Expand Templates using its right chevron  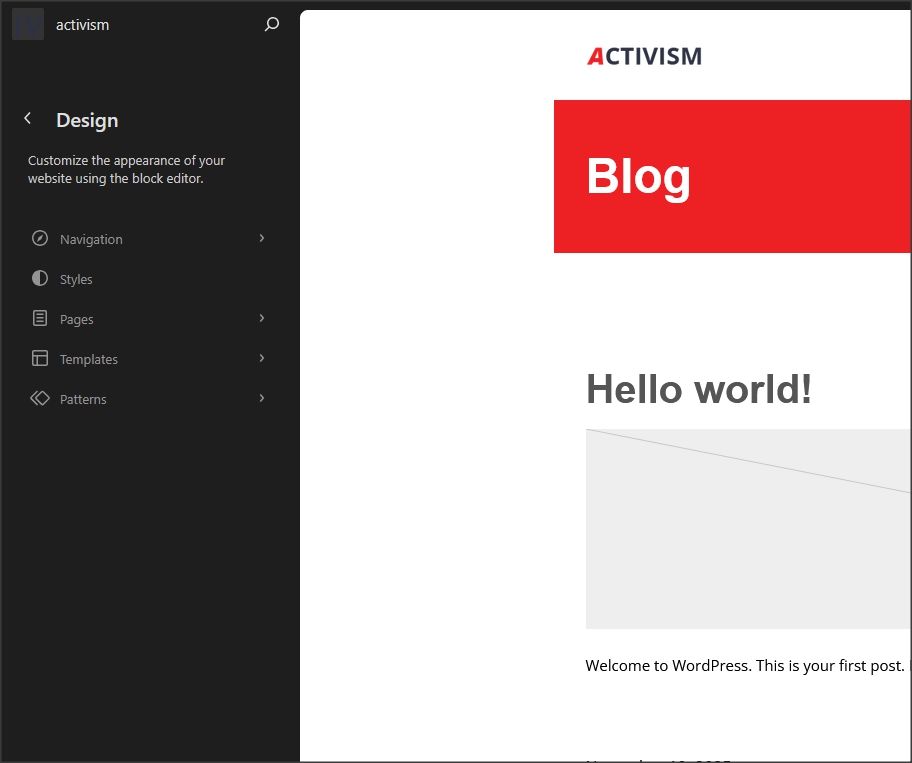(x=262, y=359)
